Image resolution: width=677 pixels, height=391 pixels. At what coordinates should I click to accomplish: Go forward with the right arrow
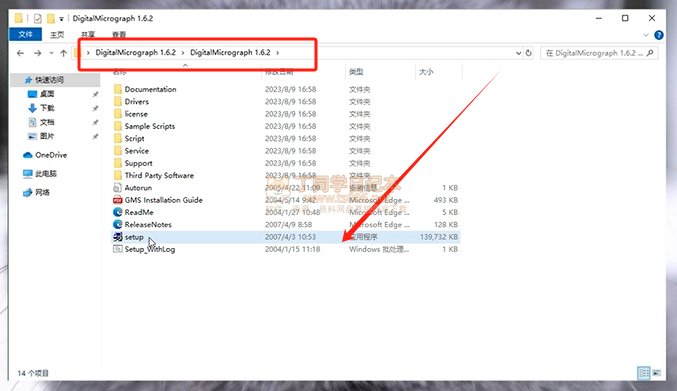tap(38, 53)
